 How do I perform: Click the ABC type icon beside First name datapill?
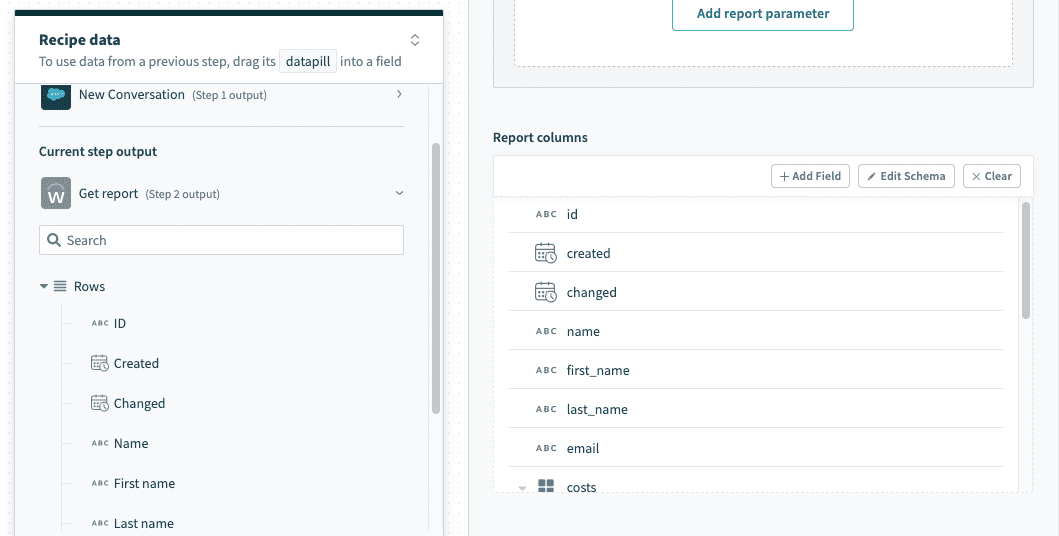100,483
